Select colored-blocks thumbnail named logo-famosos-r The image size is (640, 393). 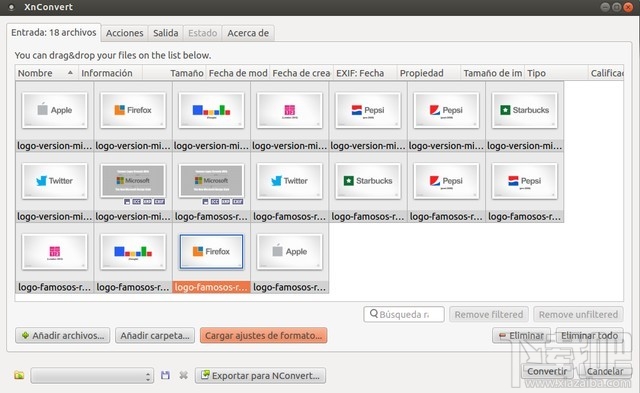coord(133,251)
